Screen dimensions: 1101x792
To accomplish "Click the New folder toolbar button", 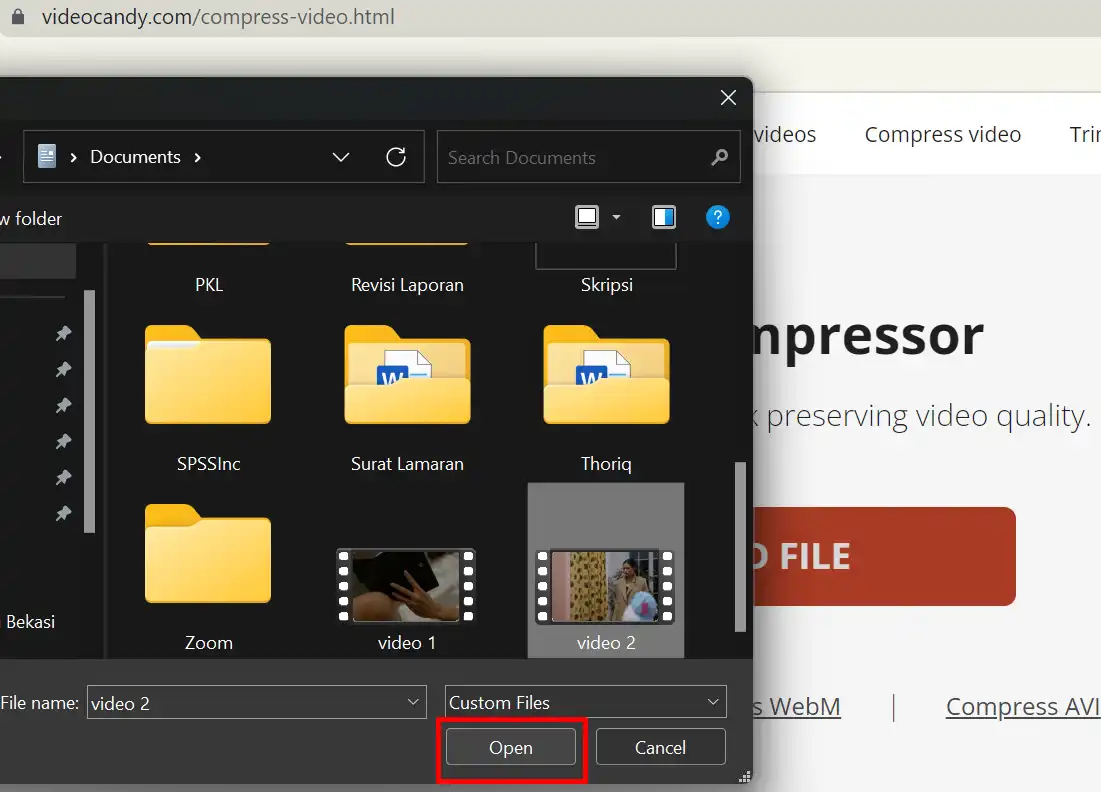I will pyautogui.click(x=31, y=219).
